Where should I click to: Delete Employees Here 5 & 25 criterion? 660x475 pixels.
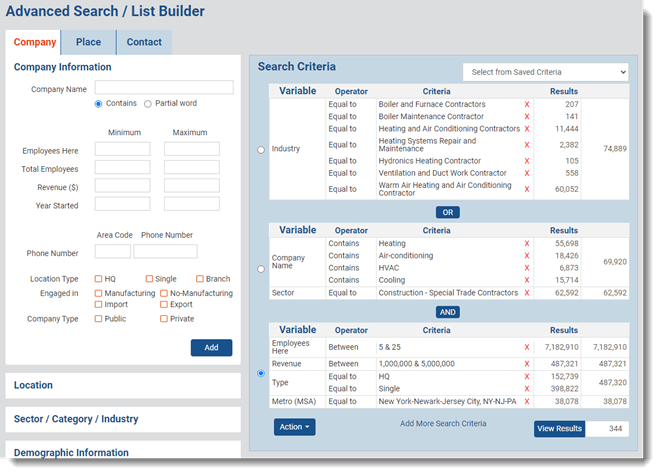click(x=527, y=347)
